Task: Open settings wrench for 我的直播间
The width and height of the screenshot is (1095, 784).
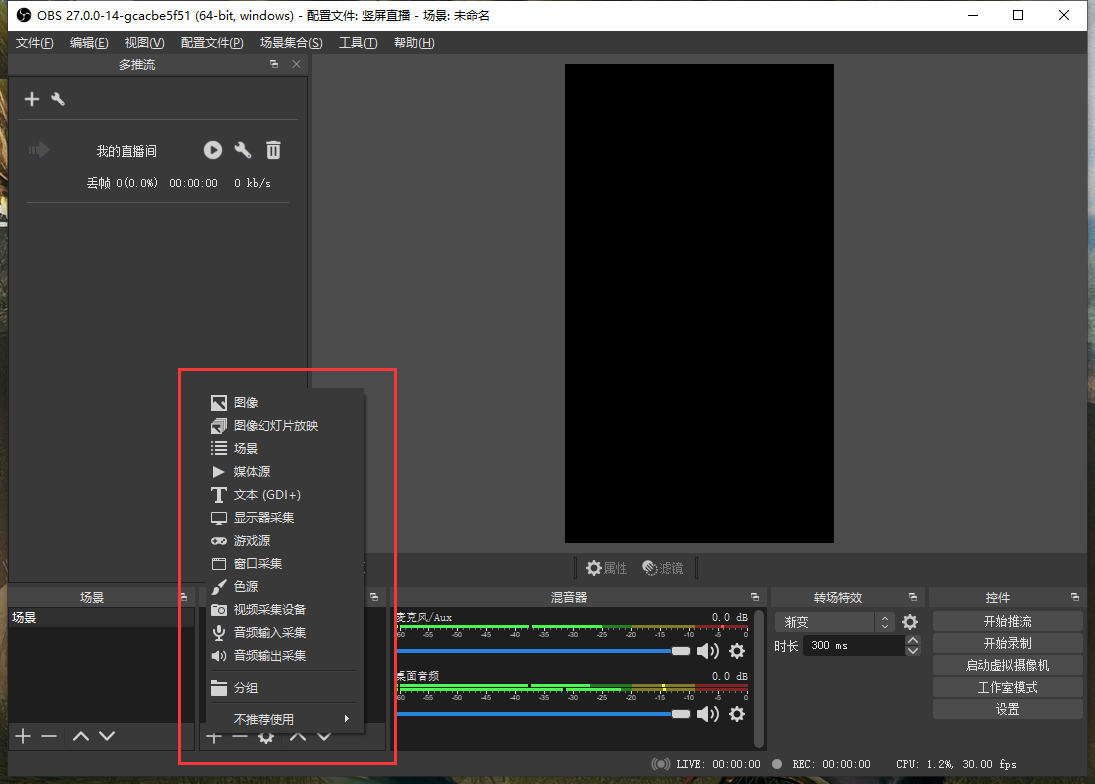Action: pyautogui.click(x=242, y=150)
